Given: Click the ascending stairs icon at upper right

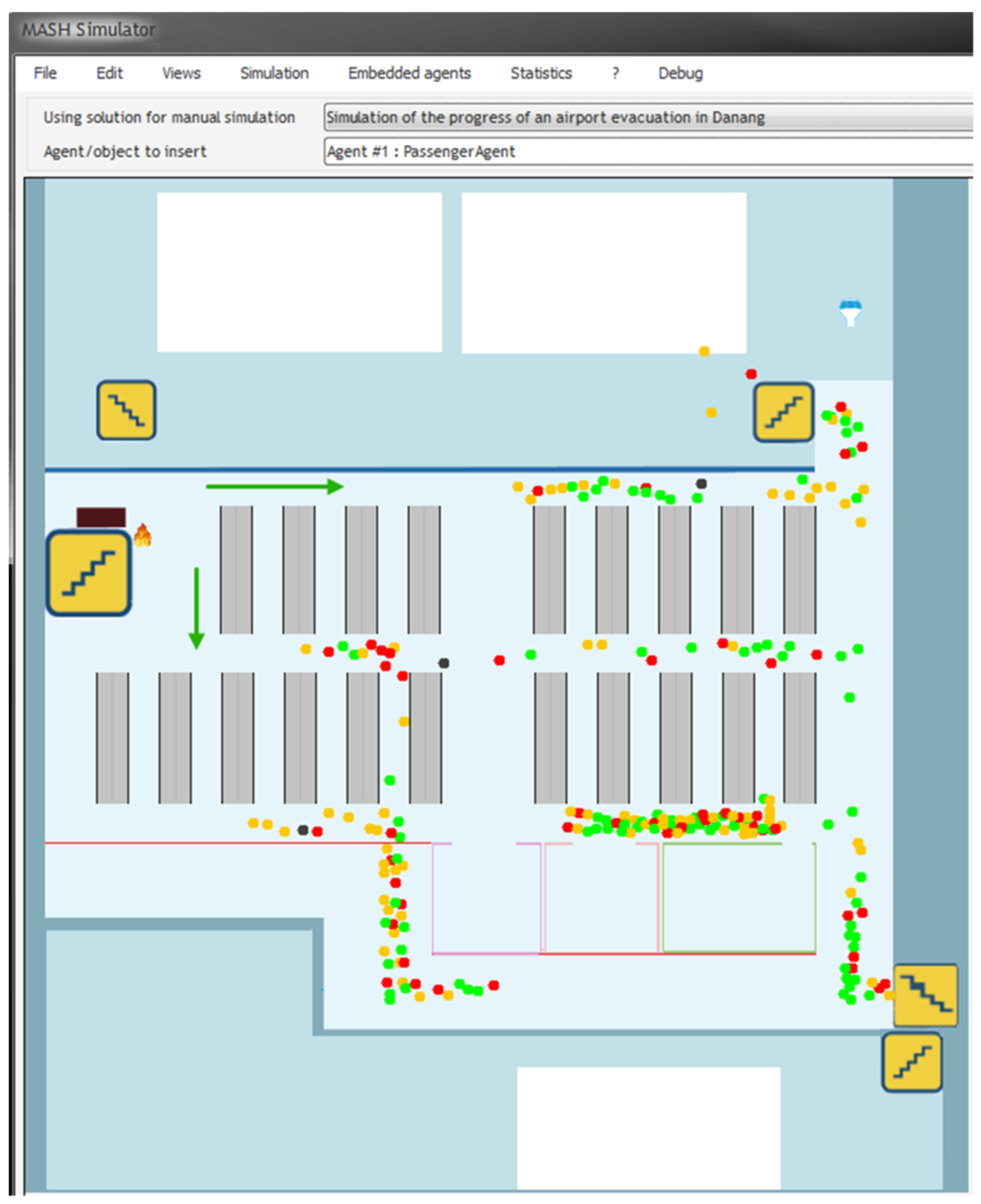Looking at the screenshot, I should coord(783,412).
